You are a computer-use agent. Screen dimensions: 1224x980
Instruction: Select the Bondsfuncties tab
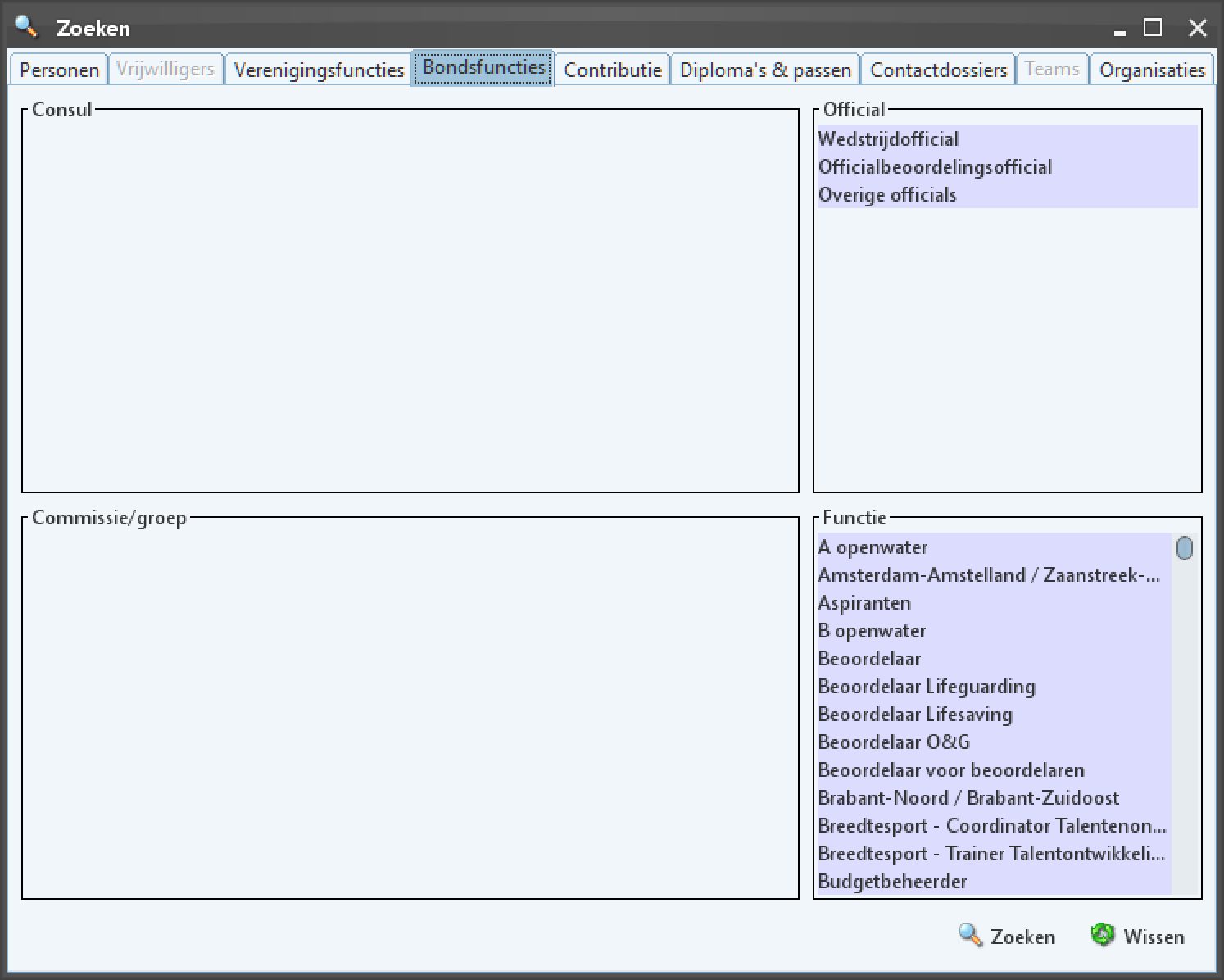pos(483,68)
